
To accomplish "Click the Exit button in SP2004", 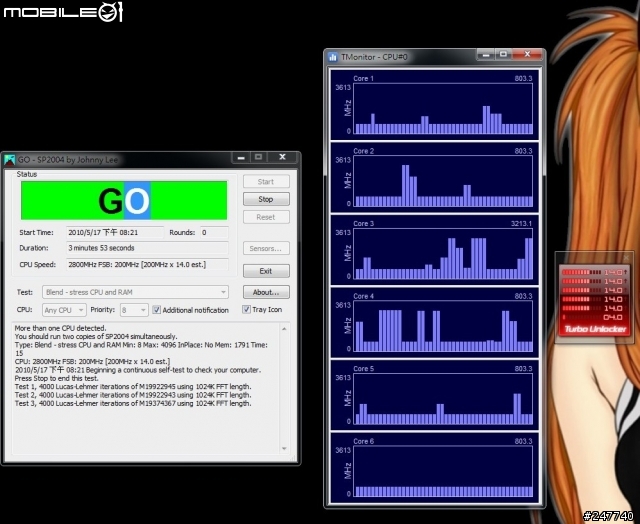I will [266, 271].
